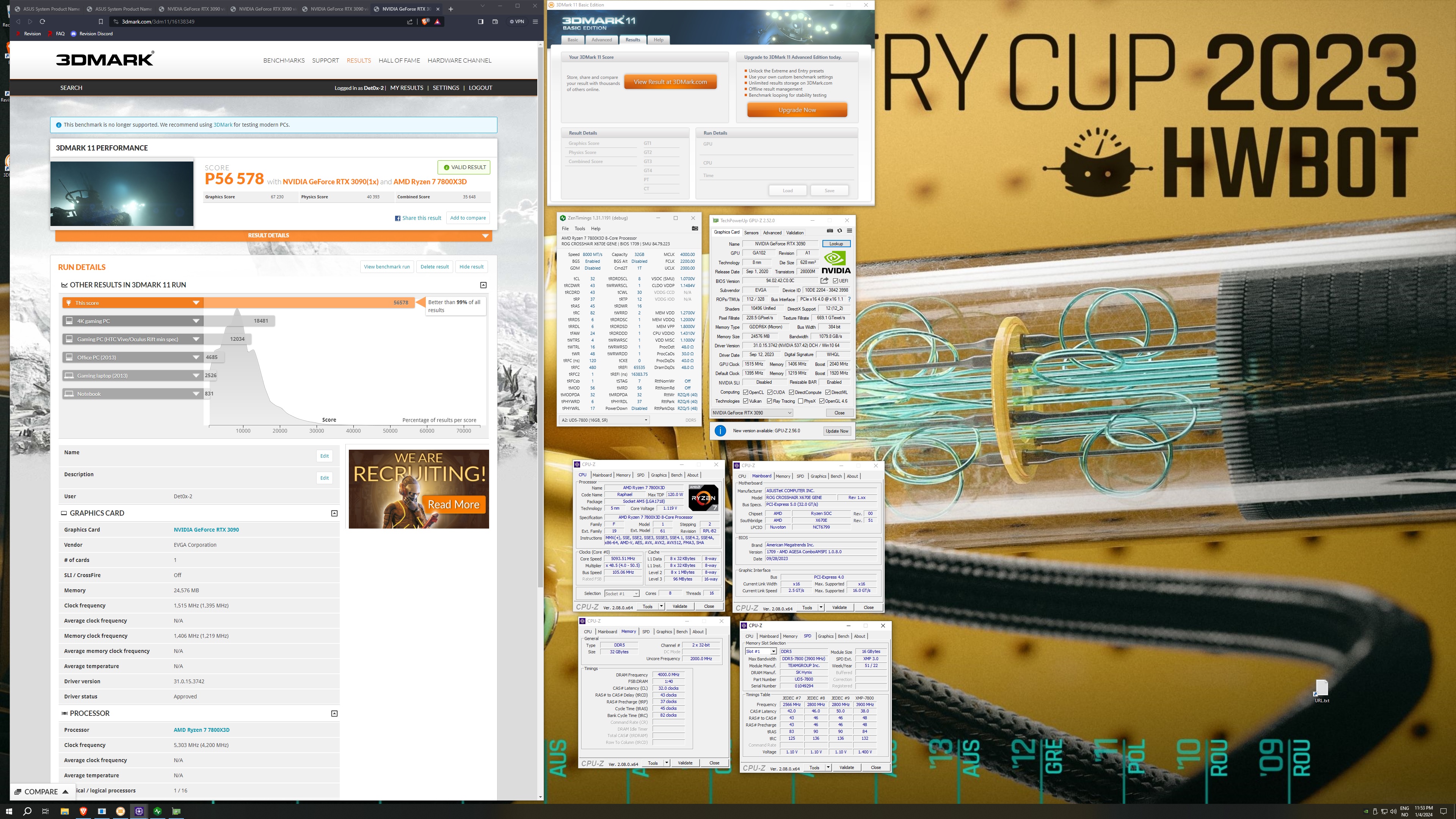1456x819 pixels.
Task: Open Brave browser from the taskbar
Action: tap(83, 811)
